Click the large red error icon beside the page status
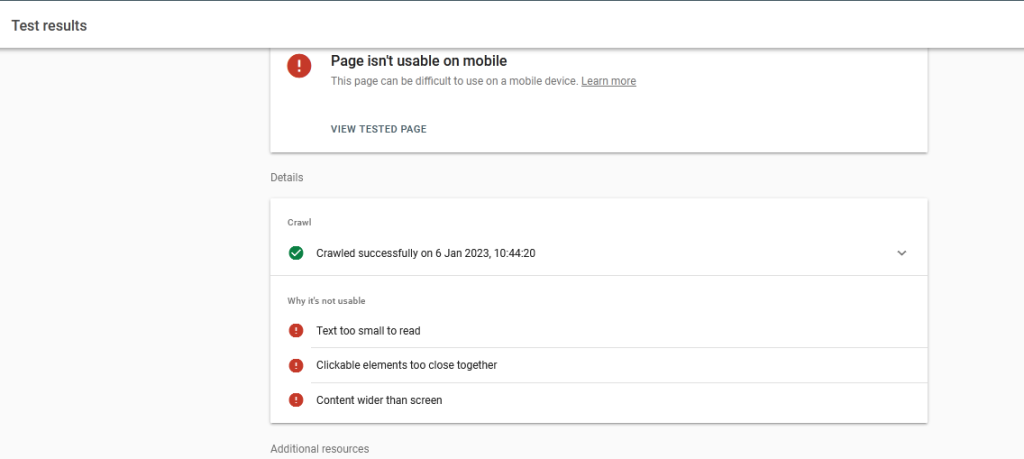The height and width of the screenshot is (459, 1024). (x=299, y=65)
